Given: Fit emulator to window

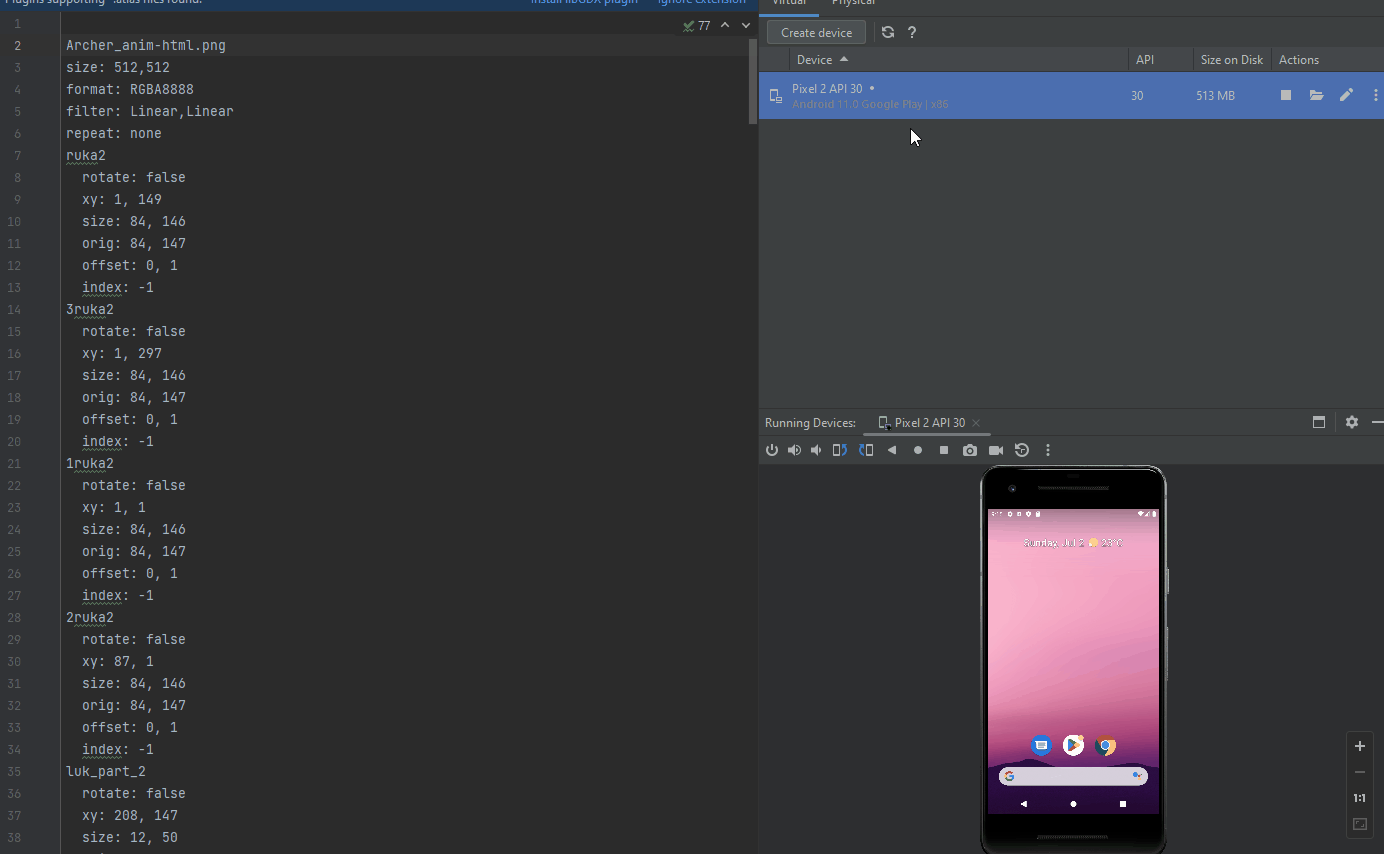Looking at the screenshot, I should [1360, 824].
